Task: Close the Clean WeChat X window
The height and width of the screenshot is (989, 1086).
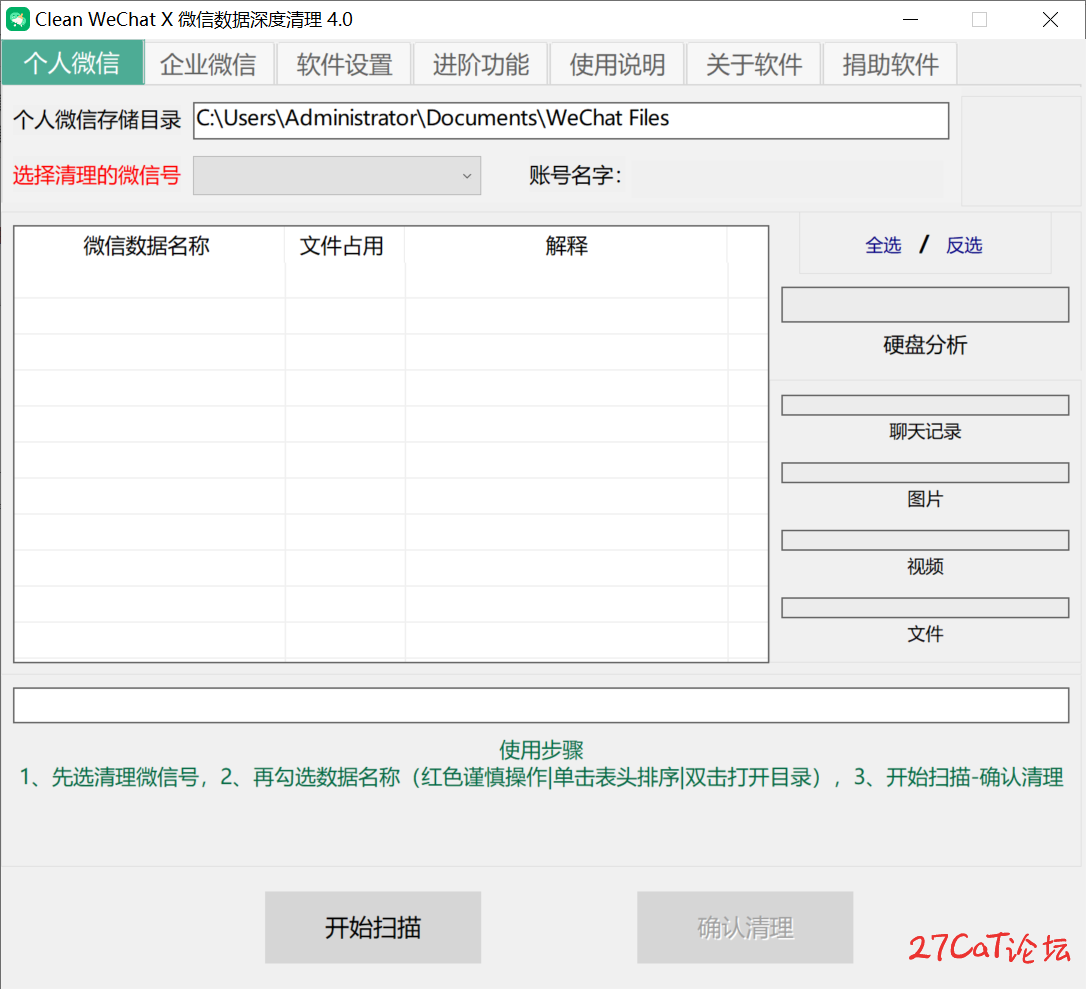Action: (1050, 19)
